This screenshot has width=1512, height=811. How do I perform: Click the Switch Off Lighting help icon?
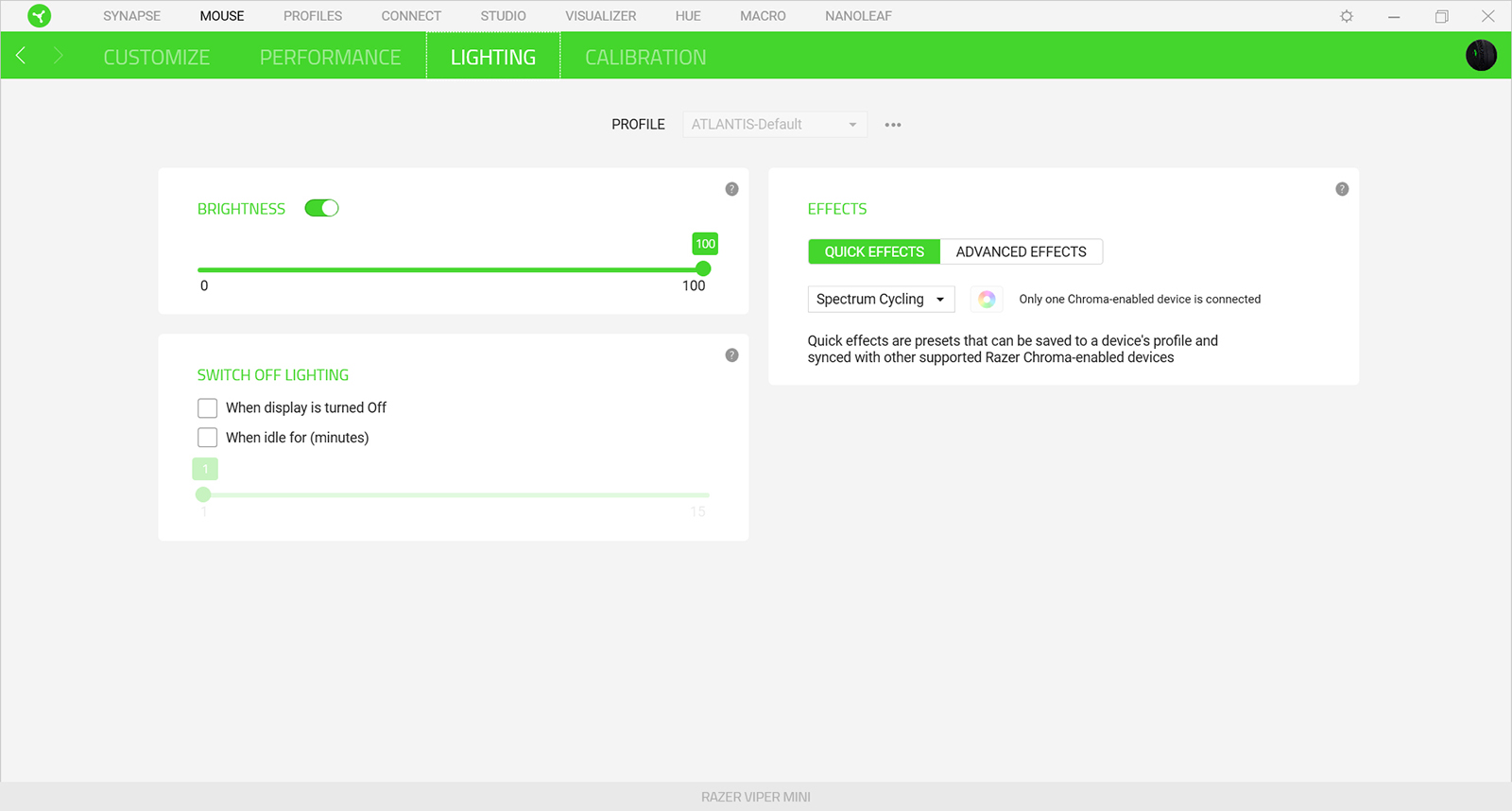click(731, 355)
